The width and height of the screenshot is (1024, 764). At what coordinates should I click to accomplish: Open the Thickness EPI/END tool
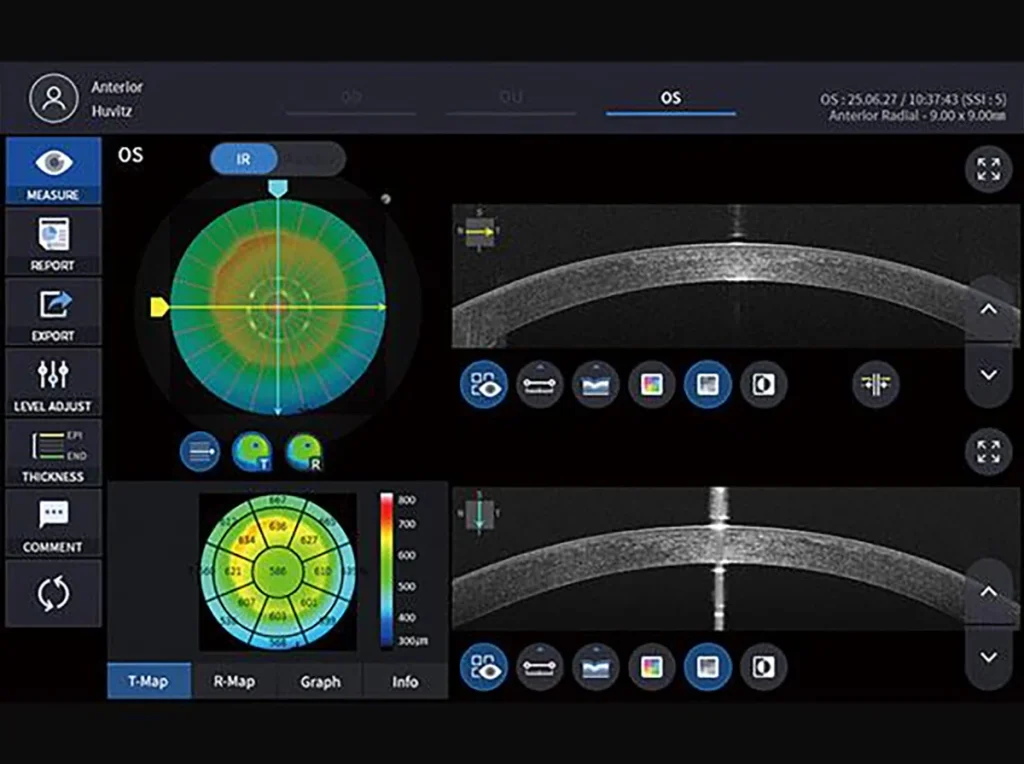coord(53,452)
